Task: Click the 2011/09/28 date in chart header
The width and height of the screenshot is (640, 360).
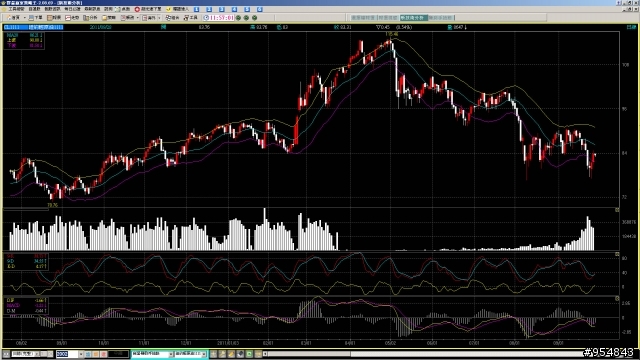Action: [x=100, y=27]
